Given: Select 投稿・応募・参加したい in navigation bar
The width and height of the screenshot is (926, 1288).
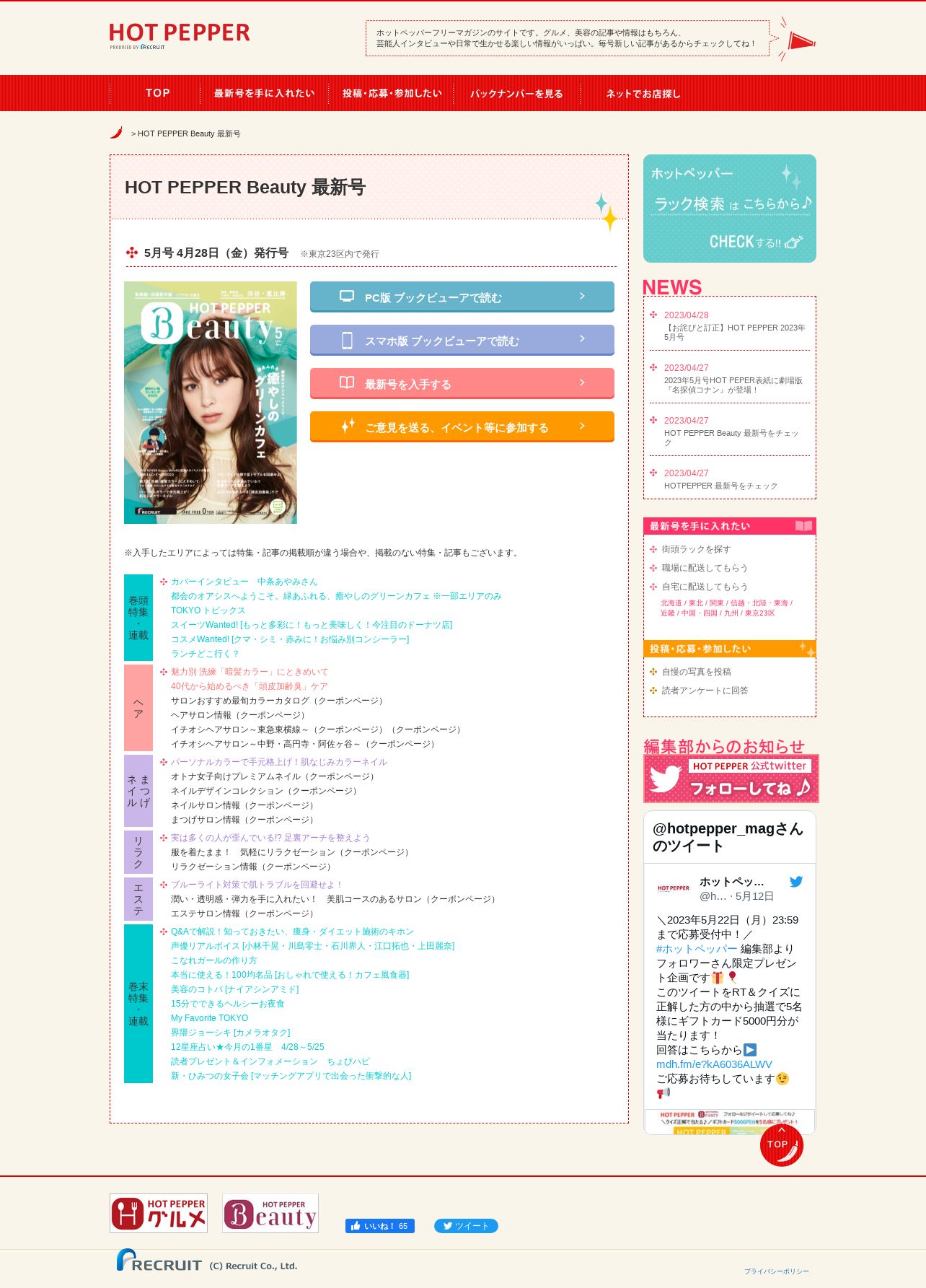Looking at the screenshot, I should pyautogui.click(x=392, y=93).
